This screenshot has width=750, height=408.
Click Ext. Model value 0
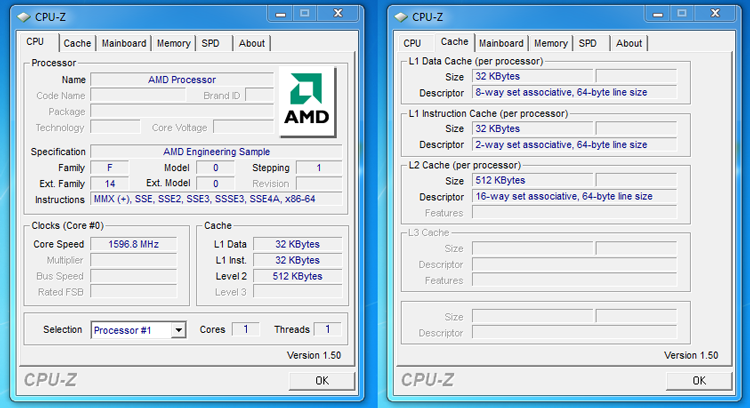click(x=216, y=184)
